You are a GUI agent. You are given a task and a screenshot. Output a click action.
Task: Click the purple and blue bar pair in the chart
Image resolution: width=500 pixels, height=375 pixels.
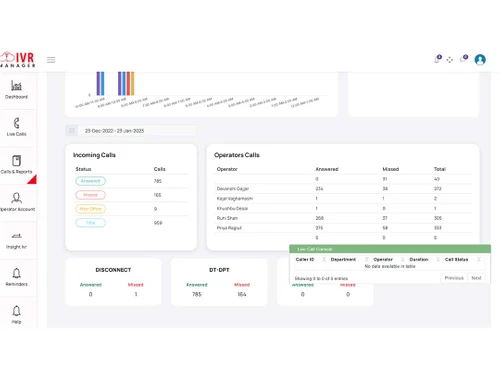point(100,84)
